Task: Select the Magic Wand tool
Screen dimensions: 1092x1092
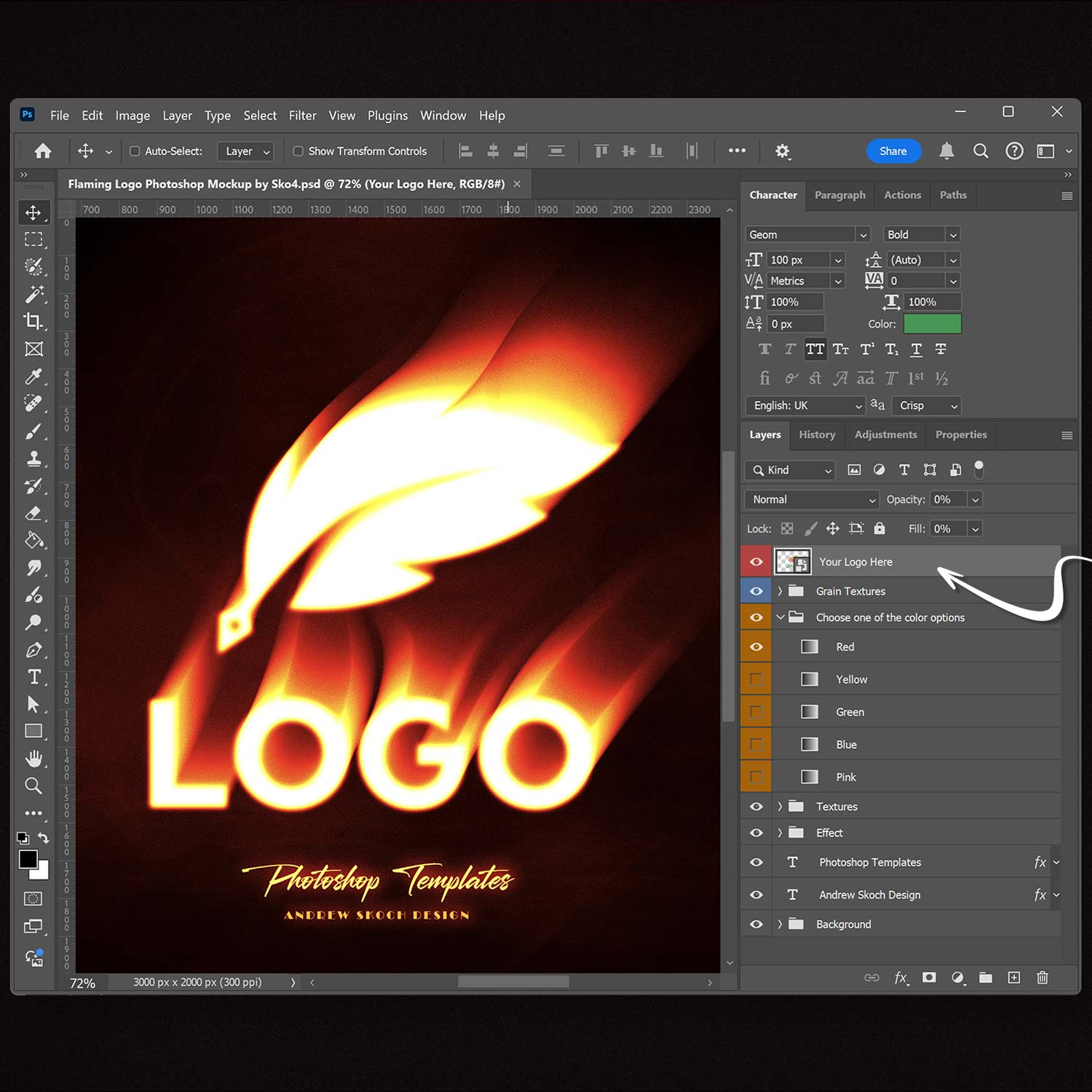Action: point(33,294)
